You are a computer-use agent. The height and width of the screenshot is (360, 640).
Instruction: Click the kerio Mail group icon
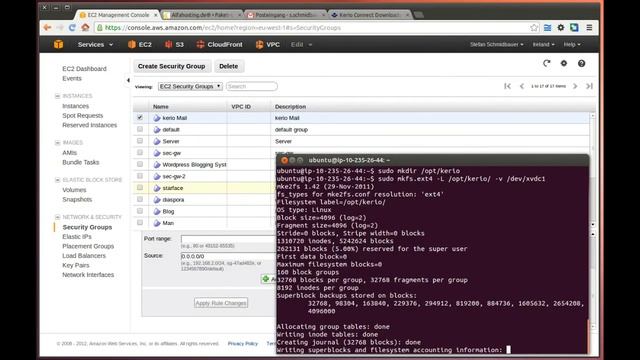pyautogui.click(x=157, y=118)
